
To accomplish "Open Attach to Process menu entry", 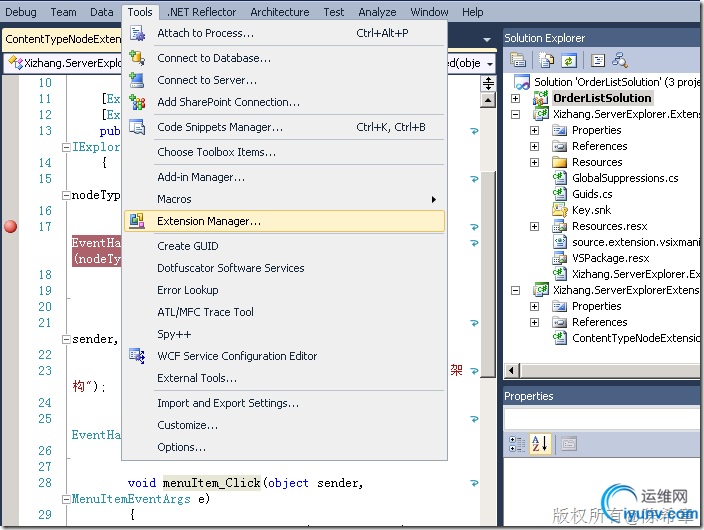I will 285,33.
